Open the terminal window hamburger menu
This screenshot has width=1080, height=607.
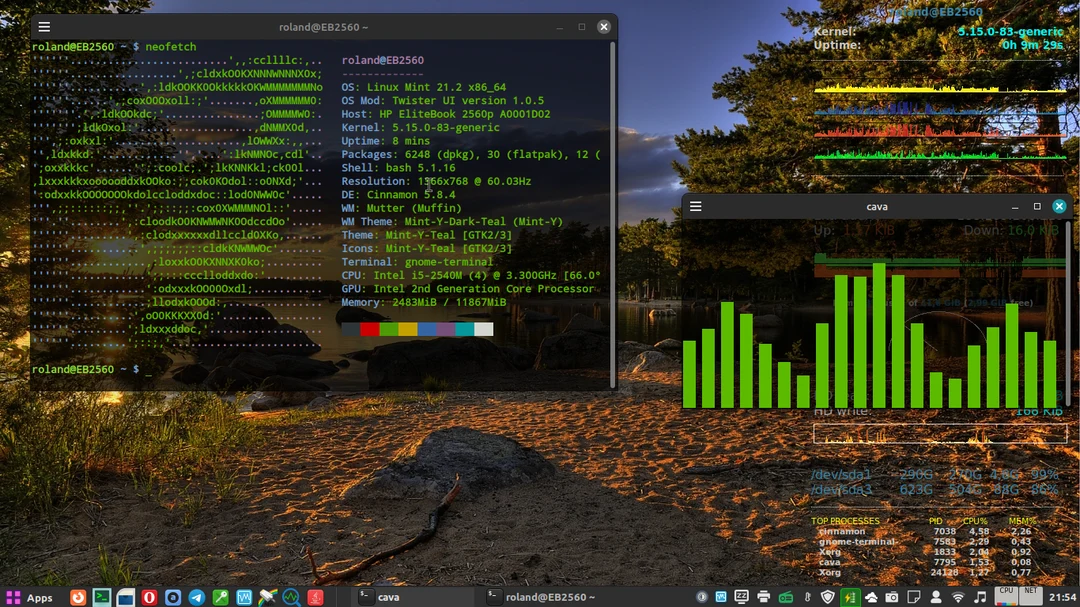point(42,27)
